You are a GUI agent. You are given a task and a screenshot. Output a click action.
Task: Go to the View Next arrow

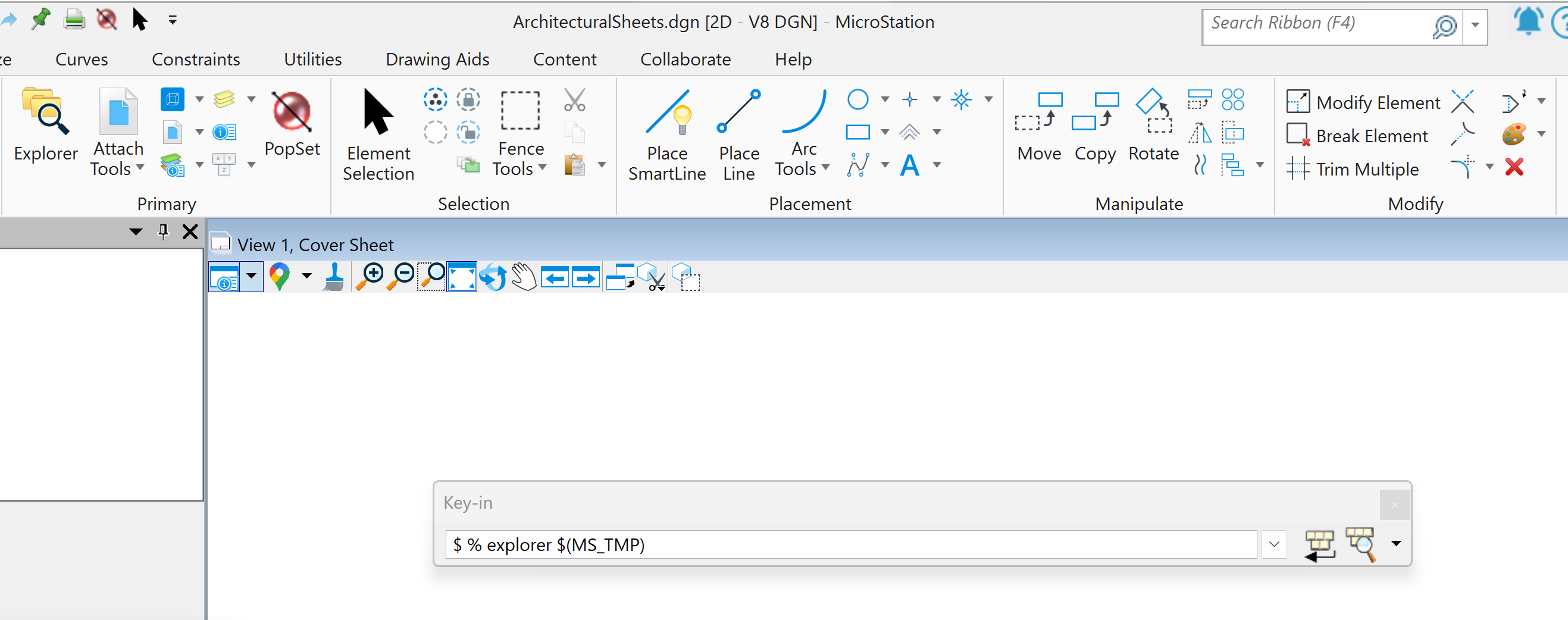tap(586, 278)
